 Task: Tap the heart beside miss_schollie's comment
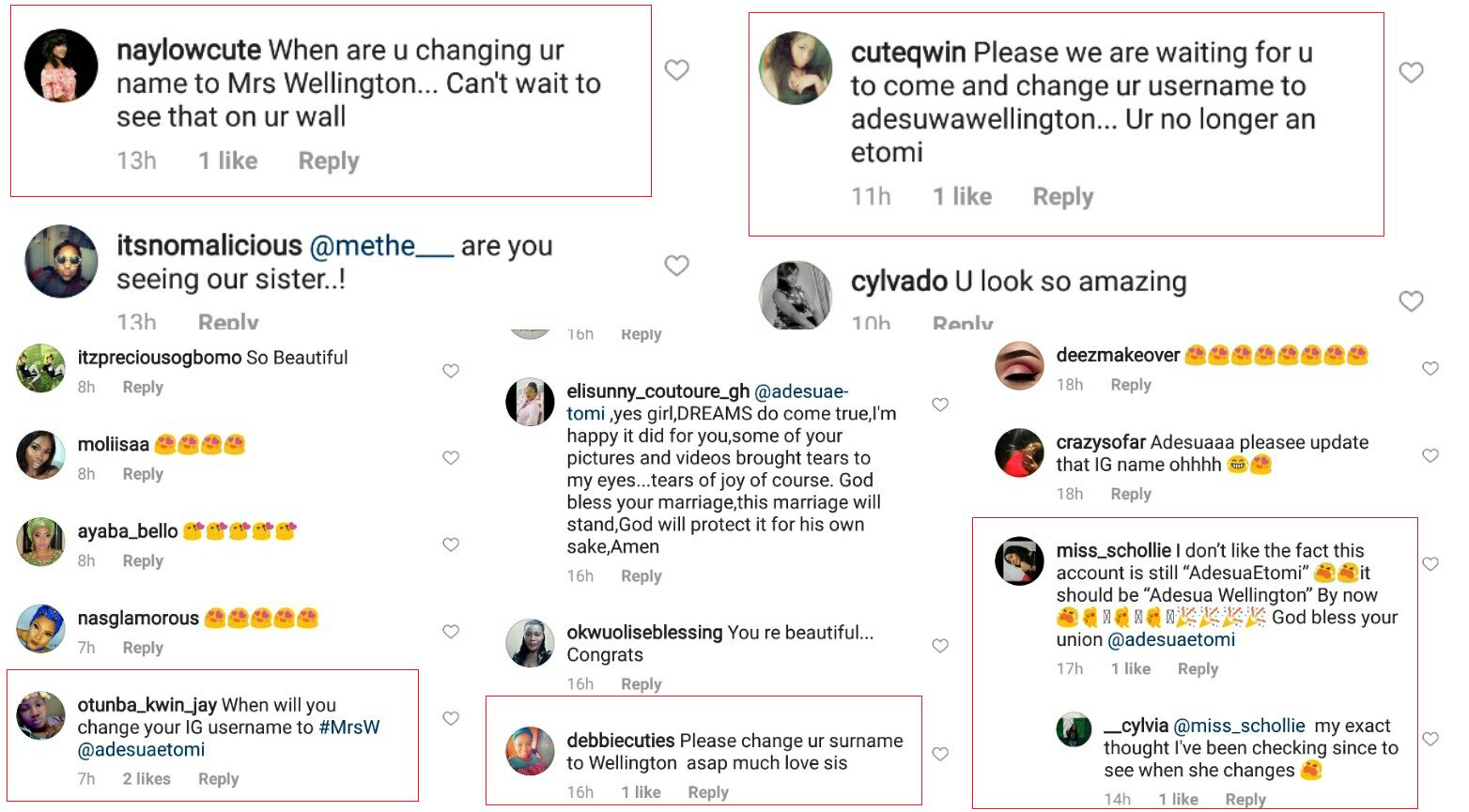coord(1430,564)
